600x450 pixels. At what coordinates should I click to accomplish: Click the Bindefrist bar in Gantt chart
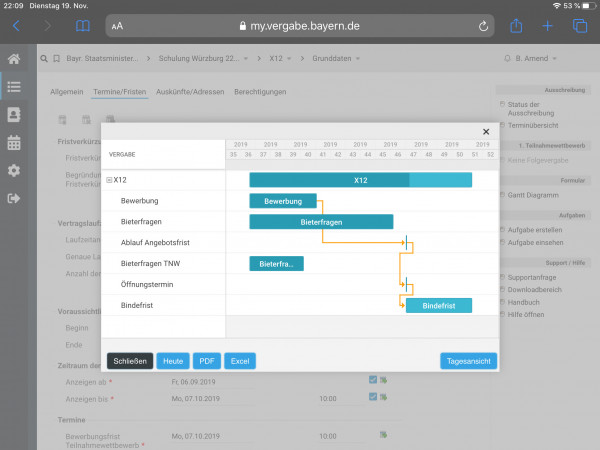click(x=438, y=305)
